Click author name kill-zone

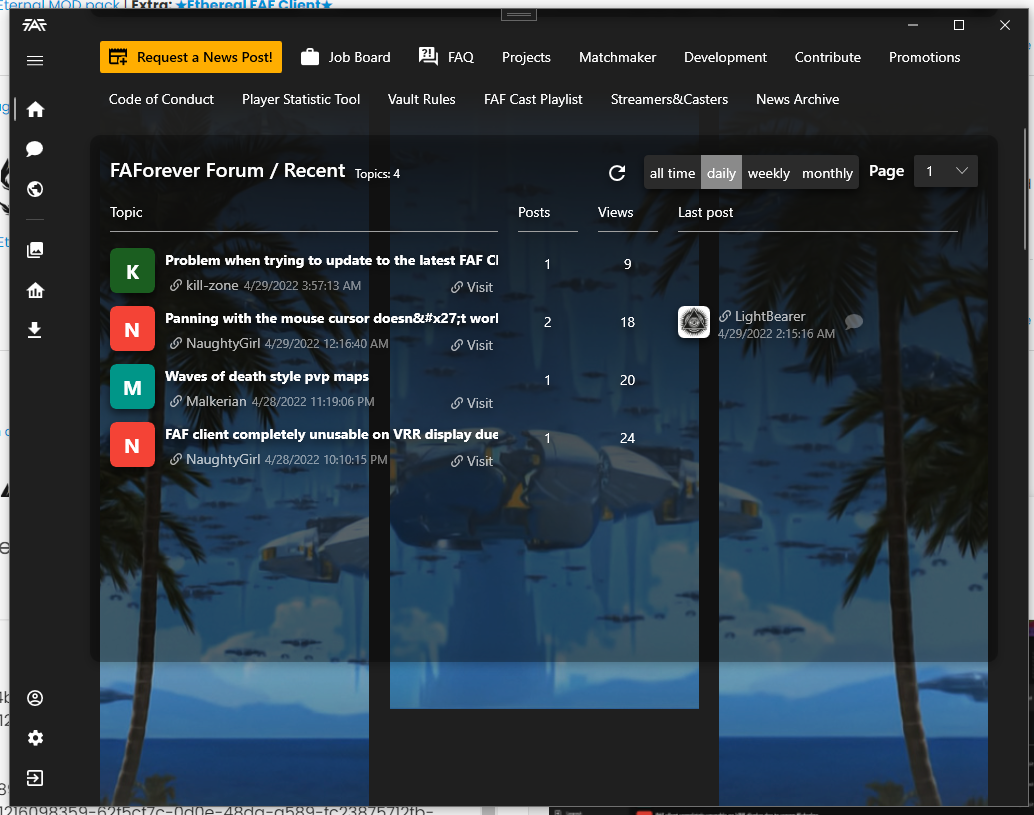click(212, 286)
